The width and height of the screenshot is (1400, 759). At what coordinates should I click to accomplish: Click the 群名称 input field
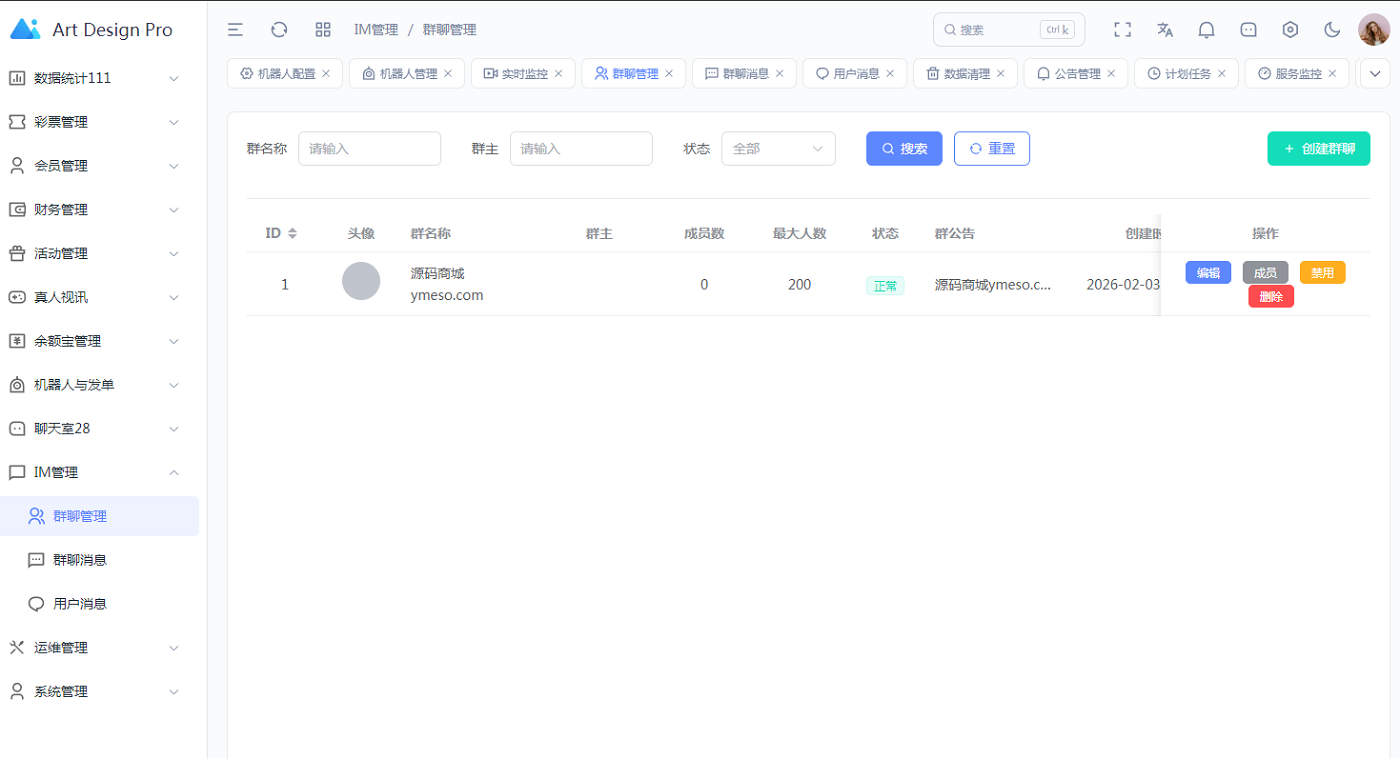pos(369,149)
